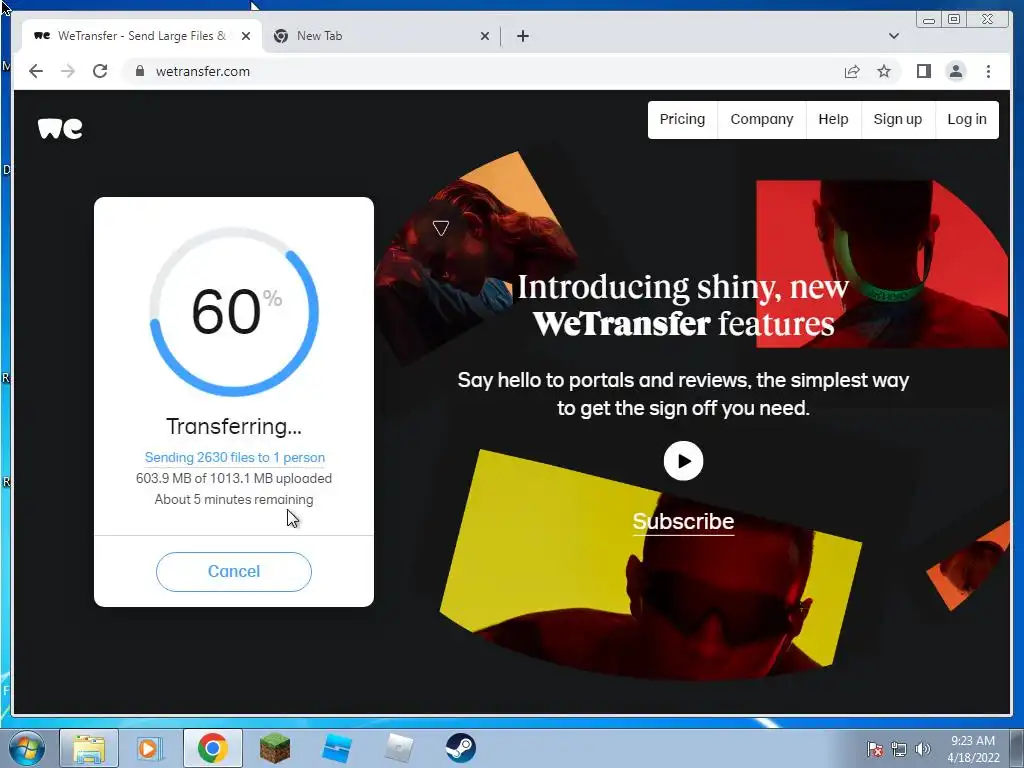Click the yellow sunglasses artwork image
This screenshot has height=768, width=1024.
click(650, 566)
